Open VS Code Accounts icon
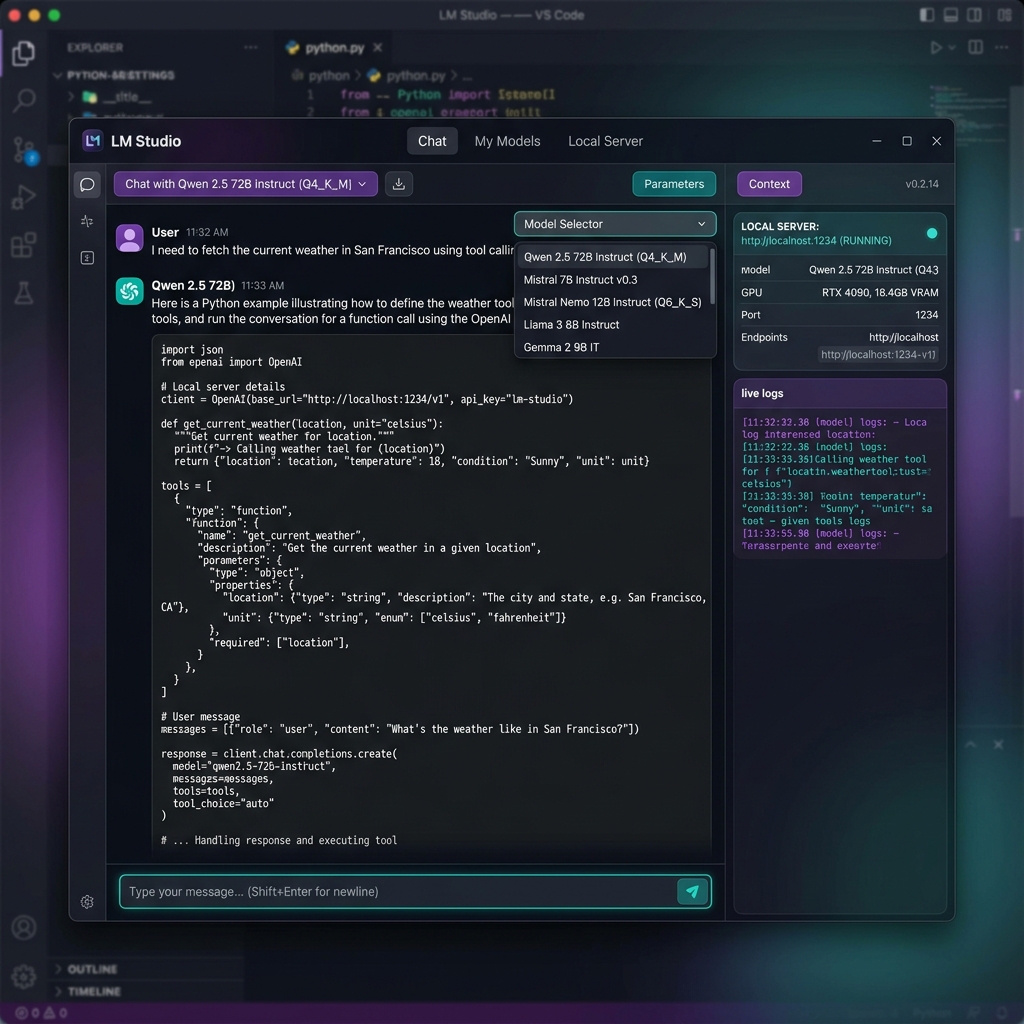This screenshot has width=1024, height=1024. tap(24, 927)
